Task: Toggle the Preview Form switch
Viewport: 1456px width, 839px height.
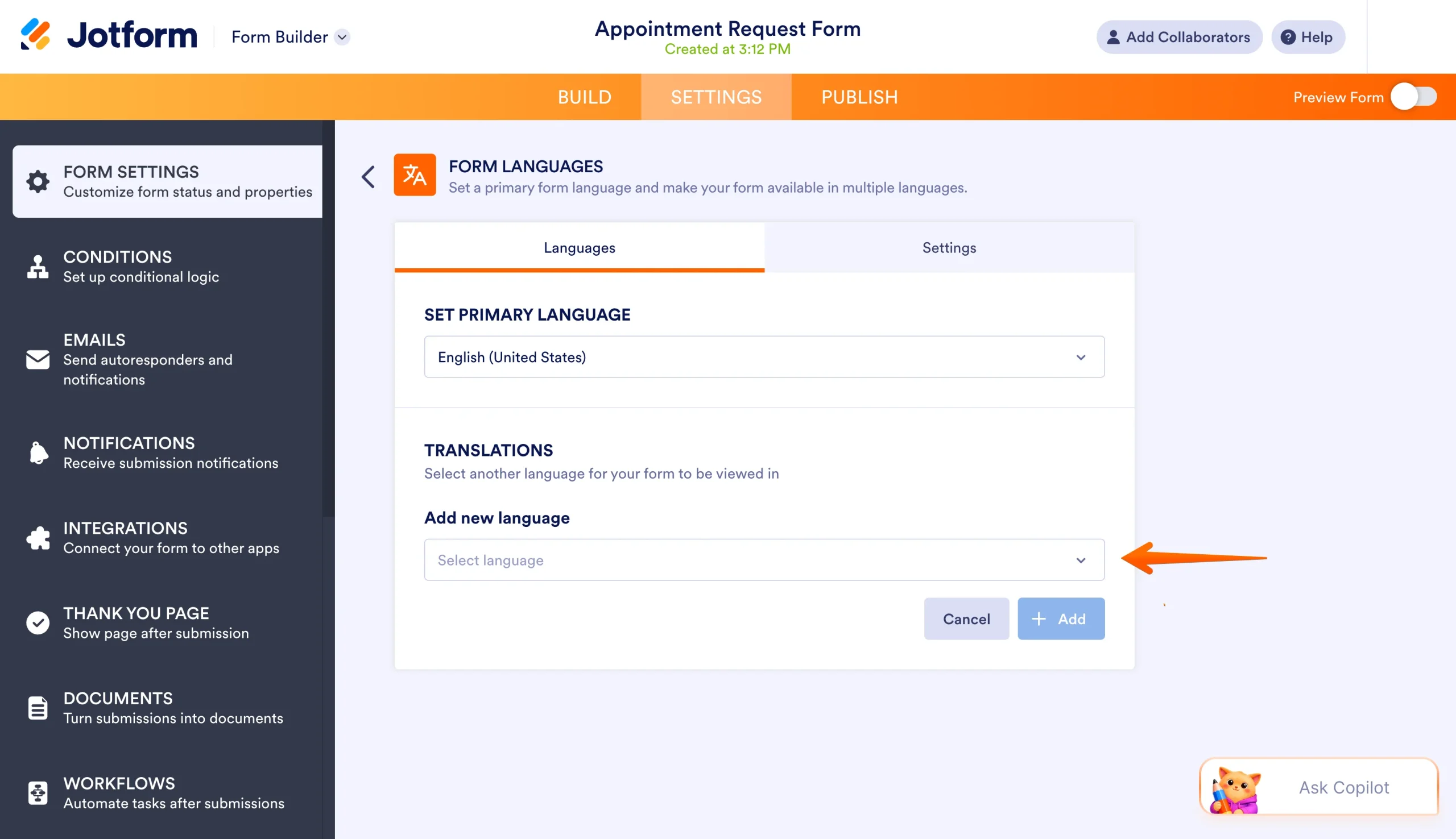Action: tap(1413, 97)
